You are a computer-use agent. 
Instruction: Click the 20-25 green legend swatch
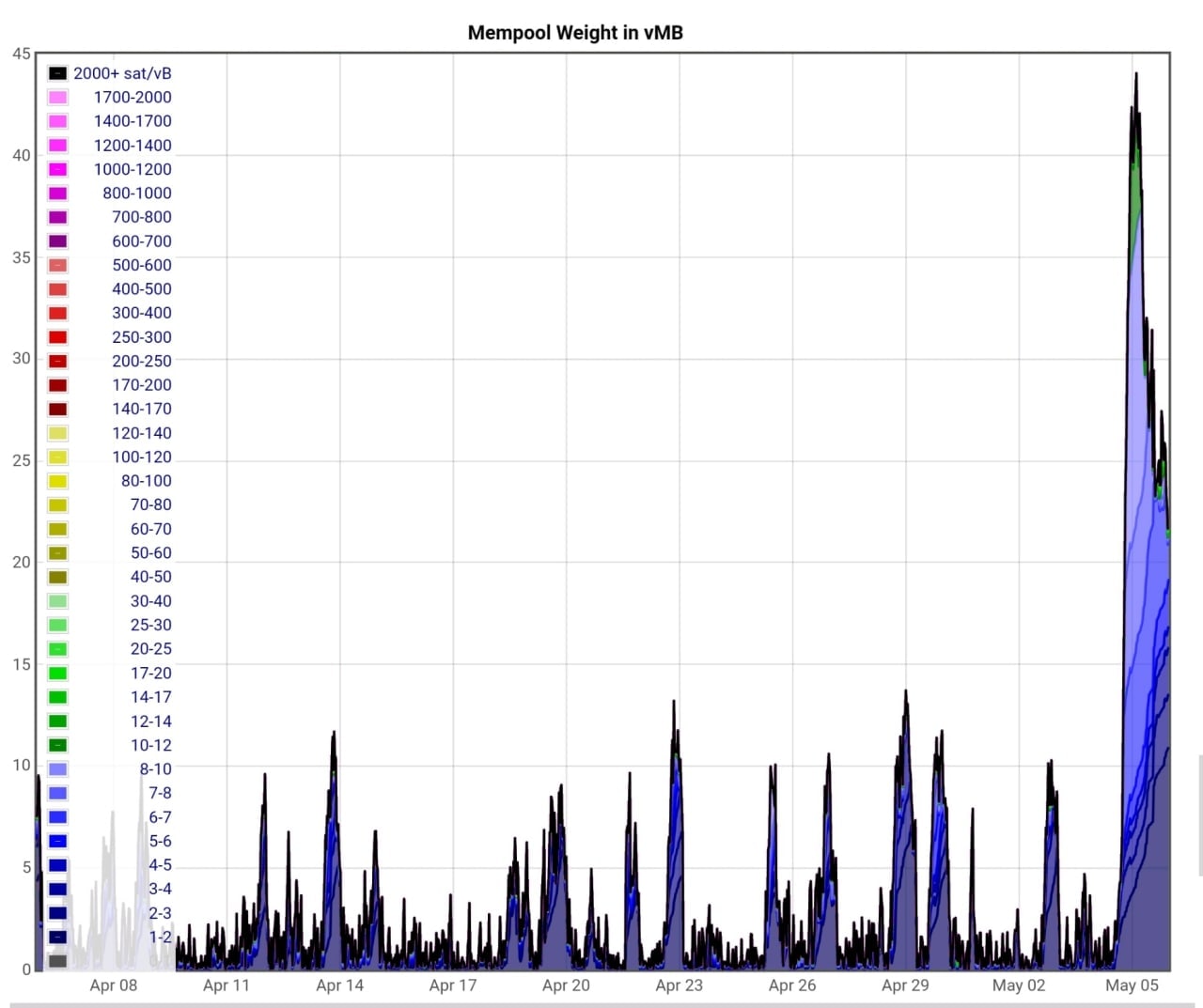click(57, 649)
